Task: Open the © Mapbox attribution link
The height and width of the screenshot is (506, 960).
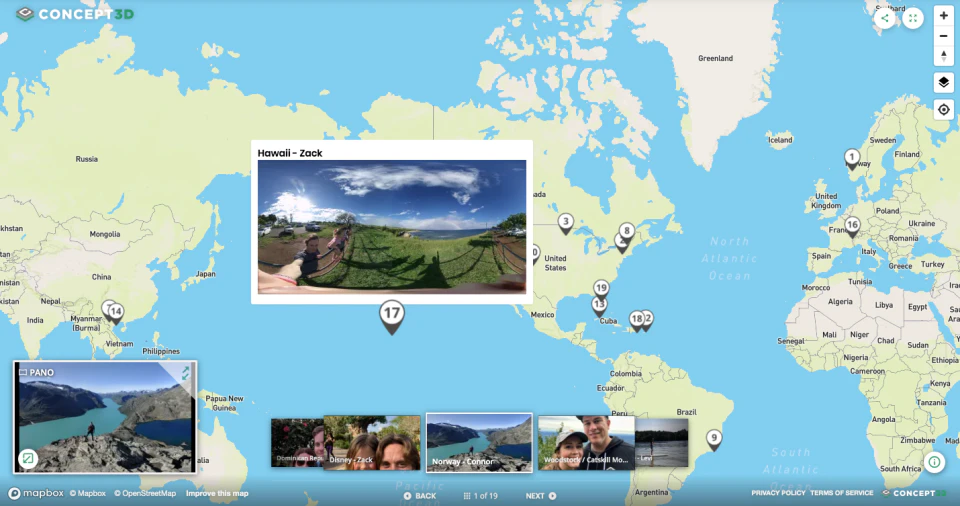Action: coord(88,493)
